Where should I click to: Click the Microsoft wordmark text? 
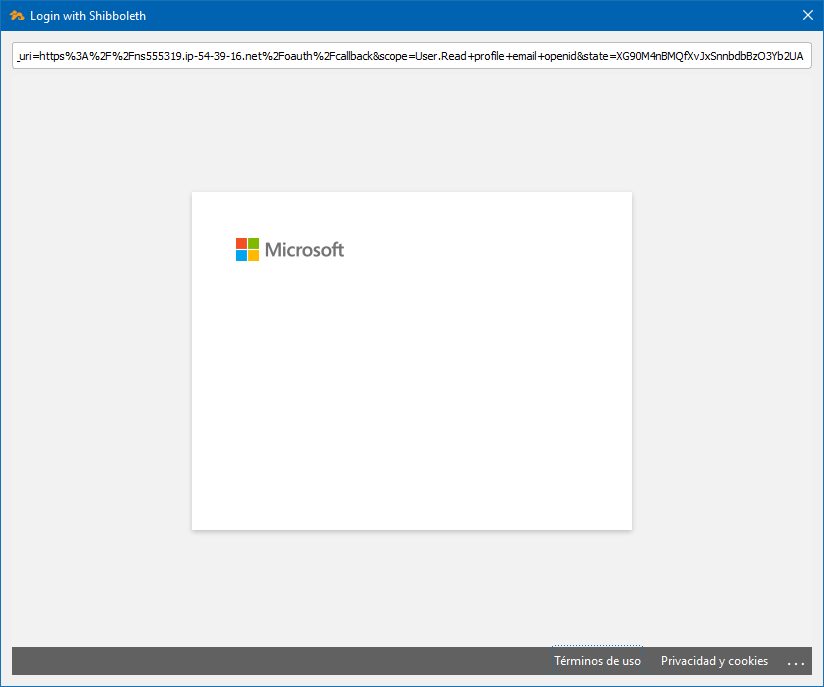tap(305, 250)
